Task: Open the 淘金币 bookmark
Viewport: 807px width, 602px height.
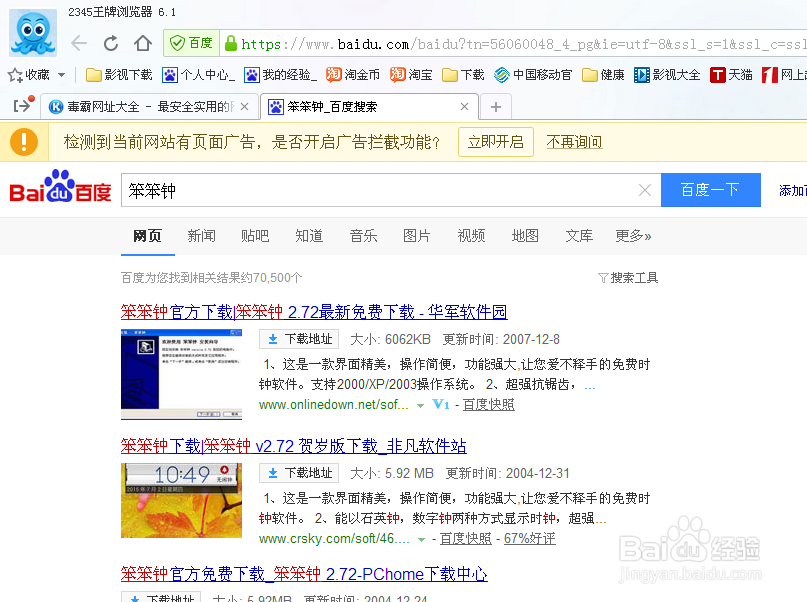Action: point(353,75)
